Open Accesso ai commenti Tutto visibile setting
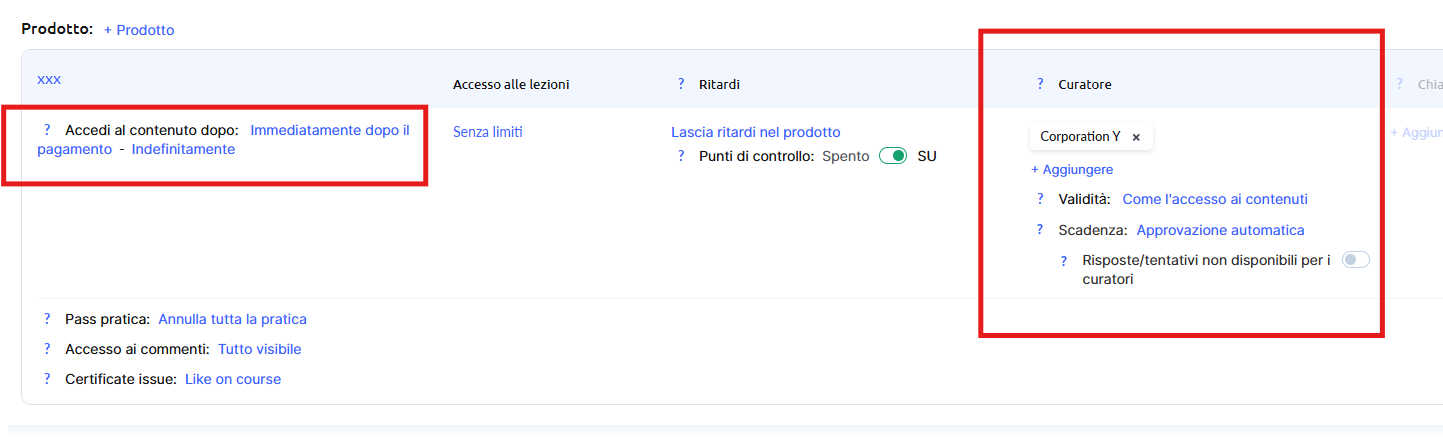This screenshot has height=442, width=1443. (x=259, y=349)
